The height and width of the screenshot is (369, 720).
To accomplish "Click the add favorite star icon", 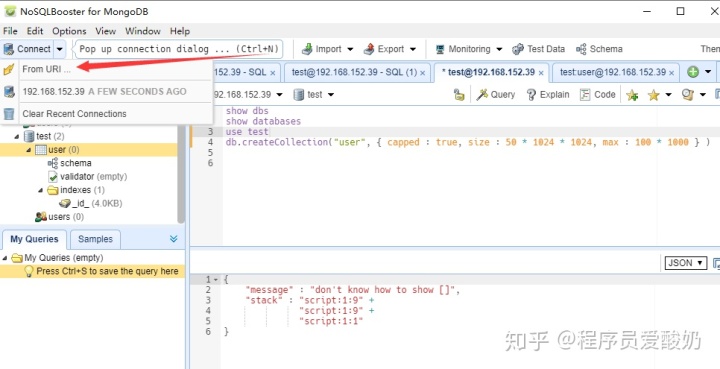I will [x=632, y=95].
